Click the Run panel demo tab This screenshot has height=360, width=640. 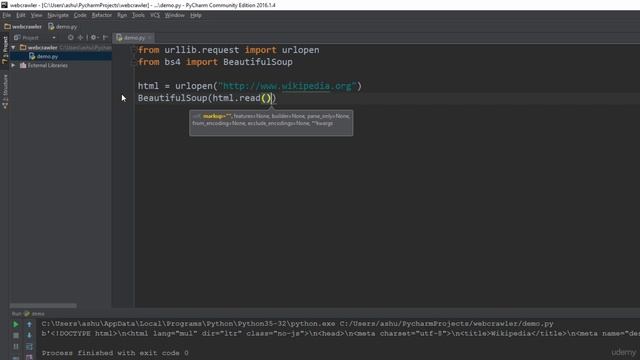point(34,313)
